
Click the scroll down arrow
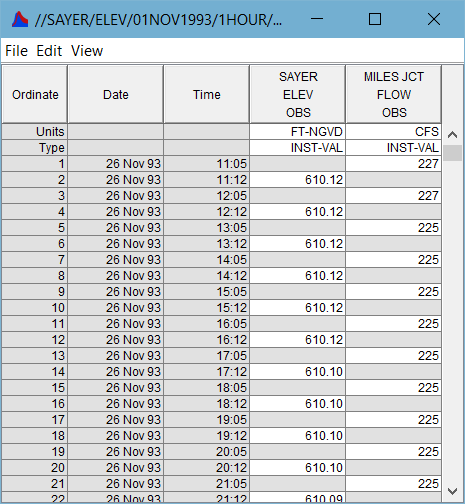[452, 491]
